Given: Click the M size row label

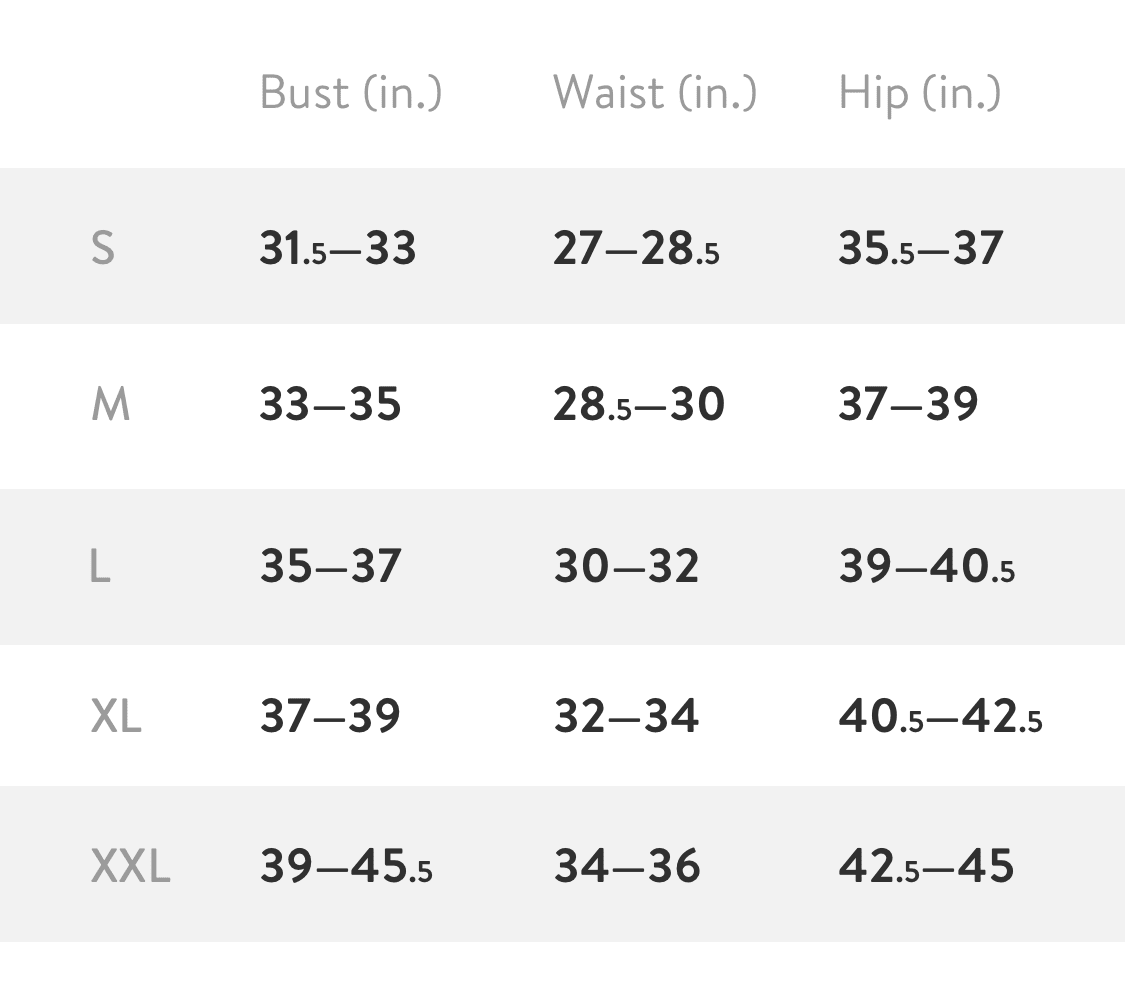Looking at the screenshot, I should click(x=110, y=405).
